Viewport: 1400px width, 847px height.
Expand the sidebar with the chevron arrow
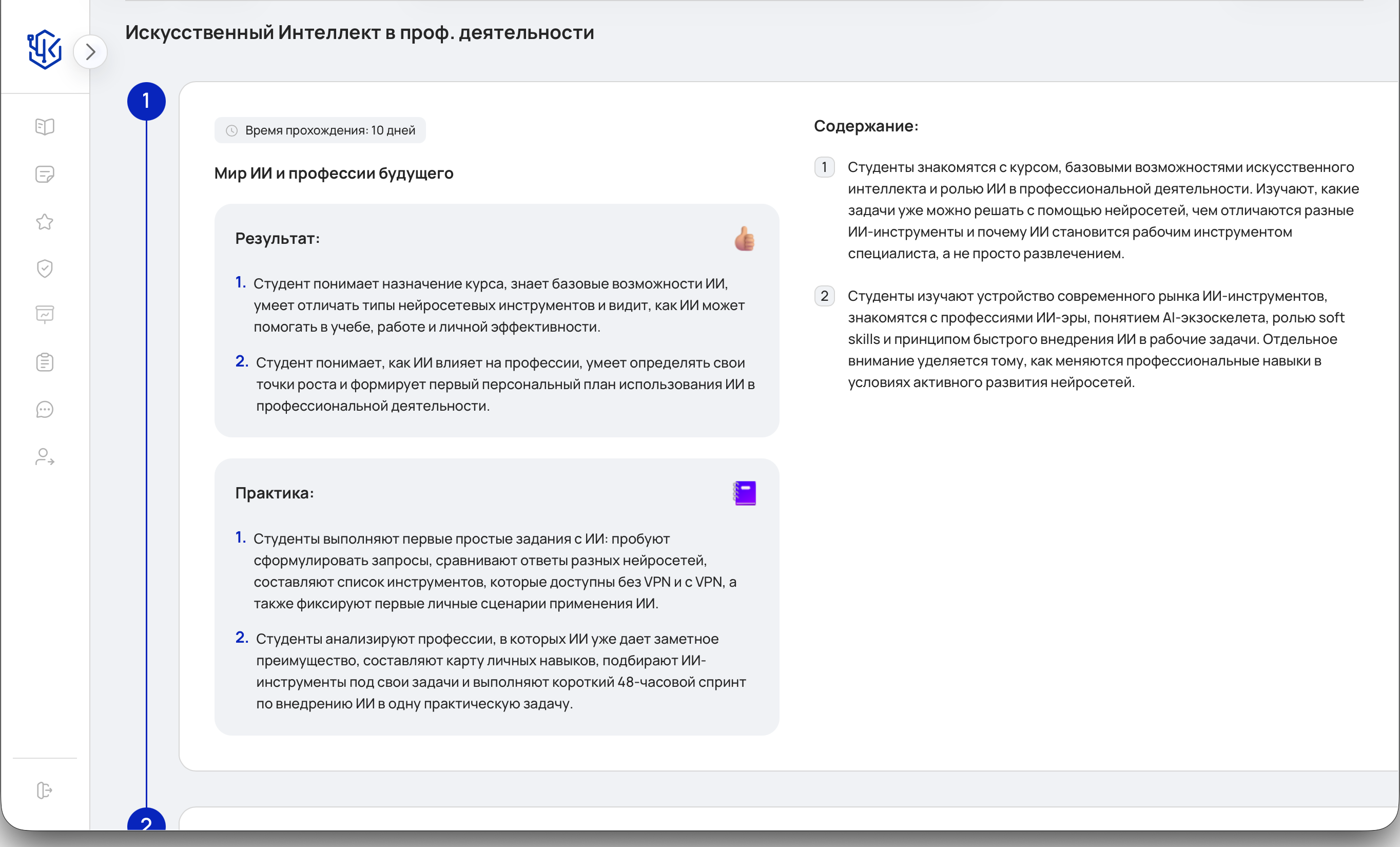click(90, 52)
